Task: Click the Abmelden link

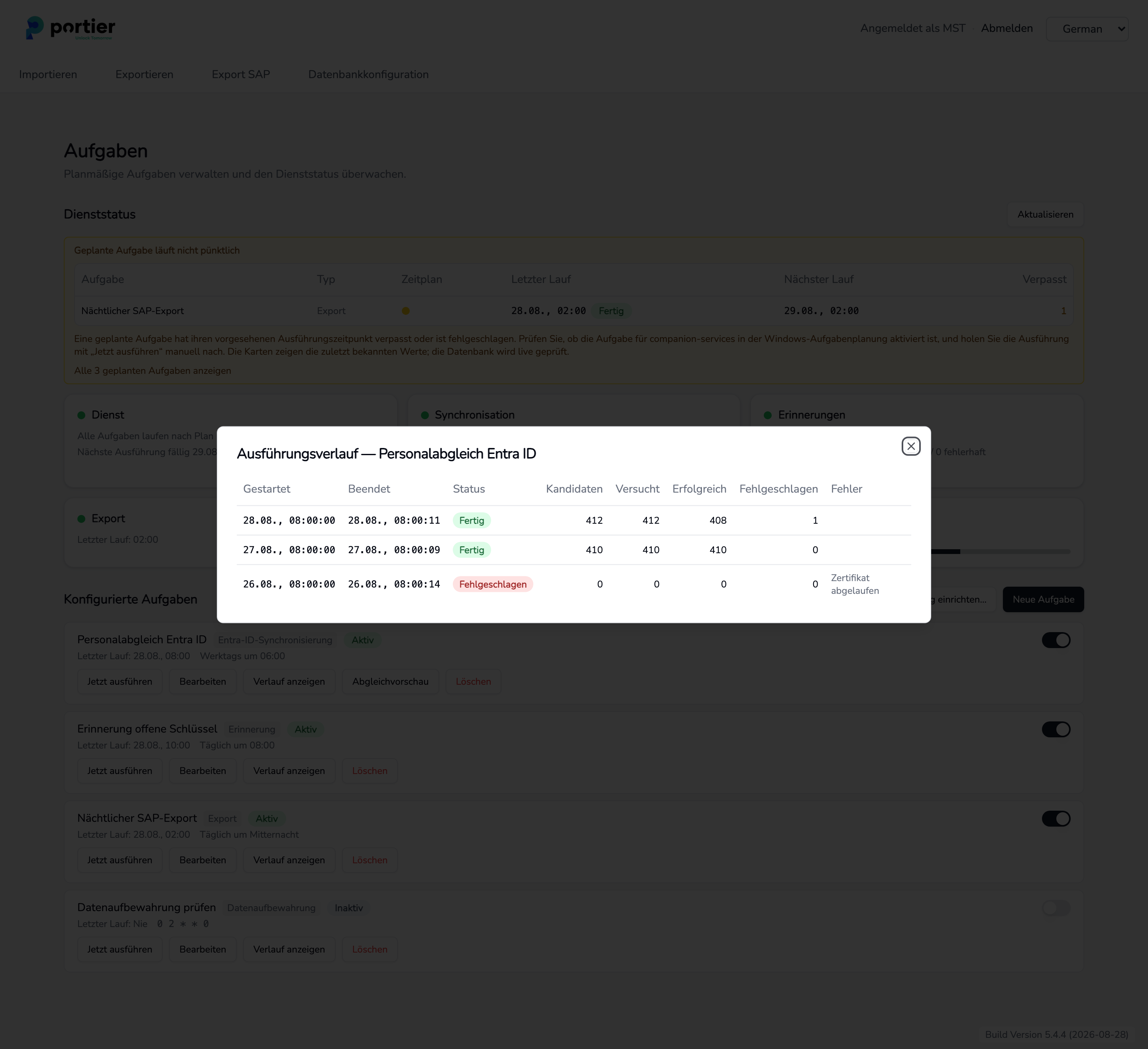Action: (1006, 28)
